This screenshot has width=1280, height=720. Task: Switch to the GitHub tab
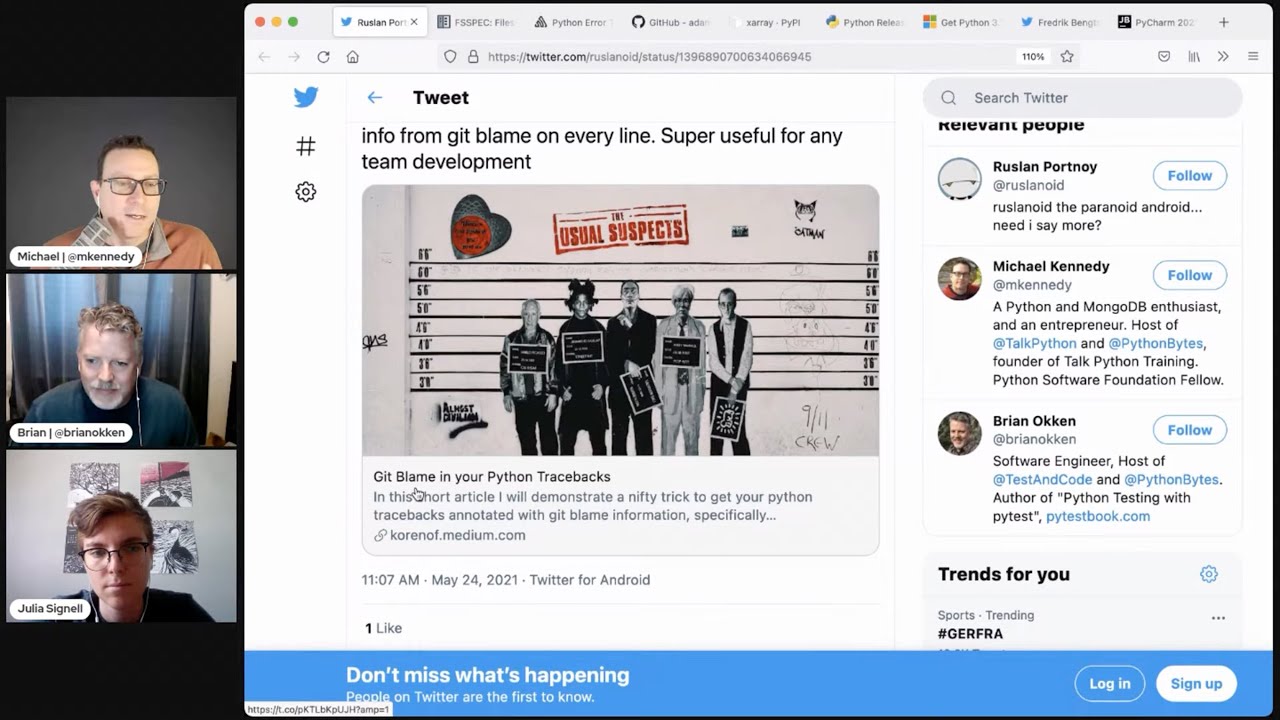[670, 22]
